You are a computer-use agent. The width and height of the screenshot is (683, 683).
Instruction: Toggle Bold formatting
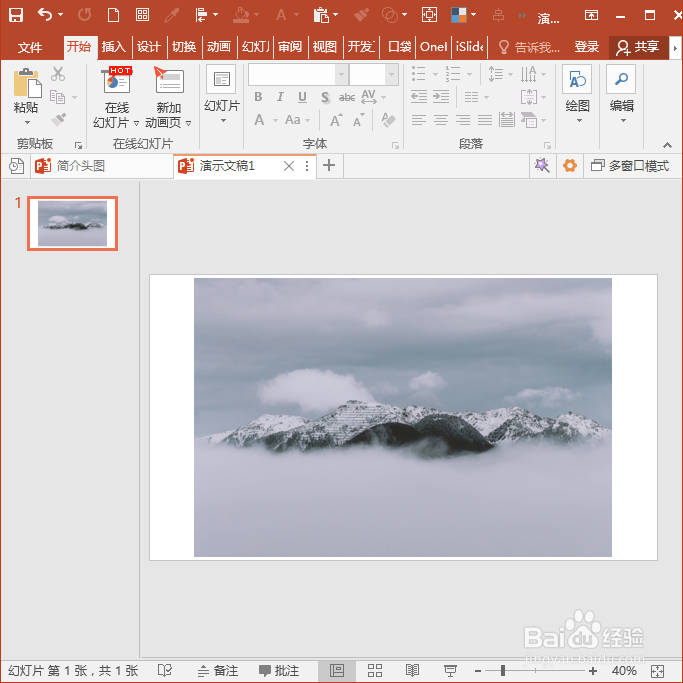point(258,97)
